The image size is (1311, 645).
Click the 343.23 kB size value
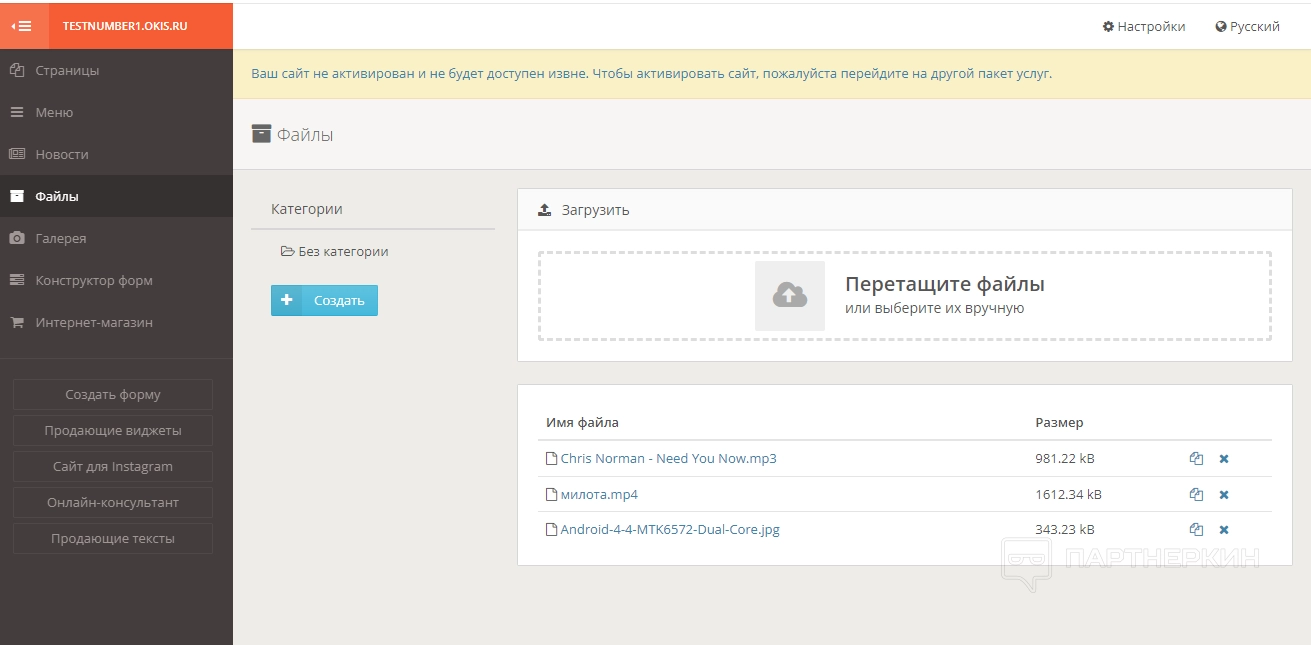[1064, 530]
